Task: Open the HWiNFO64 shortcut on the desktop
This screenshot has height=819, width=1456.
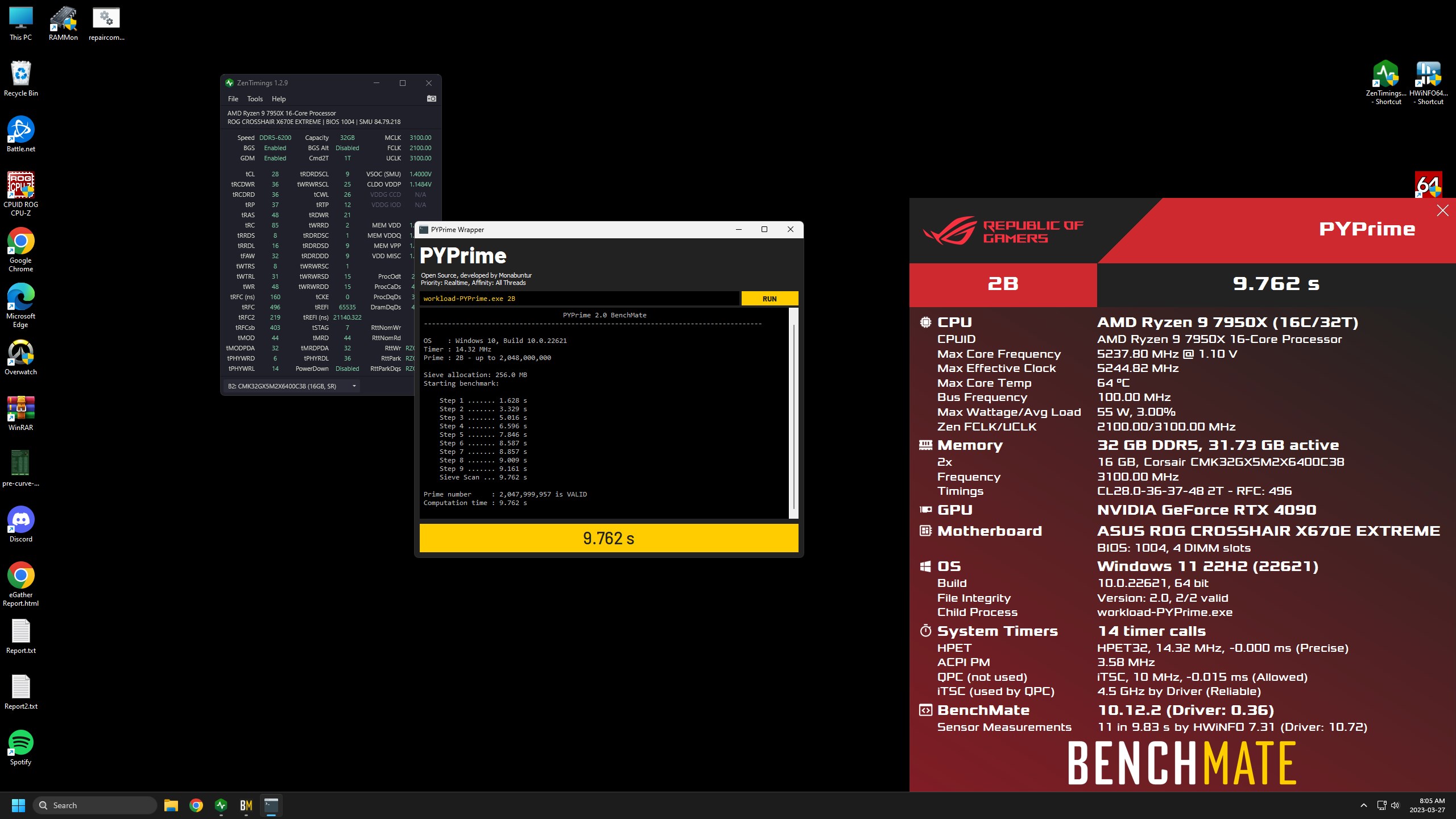Action: (1428, 83)
